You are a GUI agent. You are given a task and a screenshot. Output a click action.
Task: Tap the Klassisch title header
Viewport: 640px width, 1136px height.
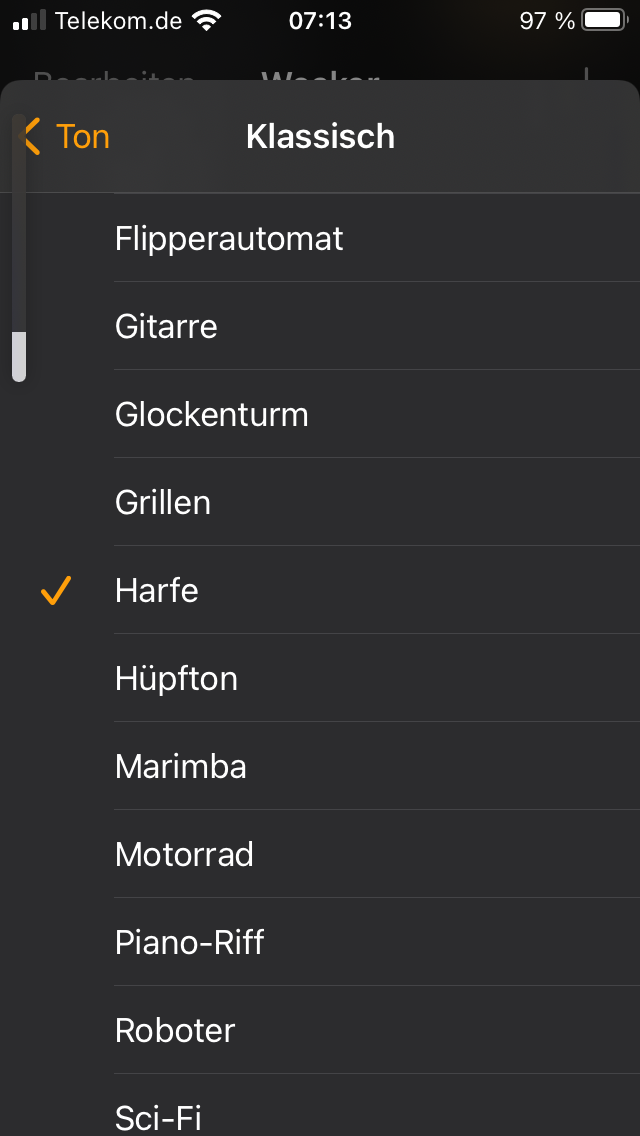click(320, 136)
